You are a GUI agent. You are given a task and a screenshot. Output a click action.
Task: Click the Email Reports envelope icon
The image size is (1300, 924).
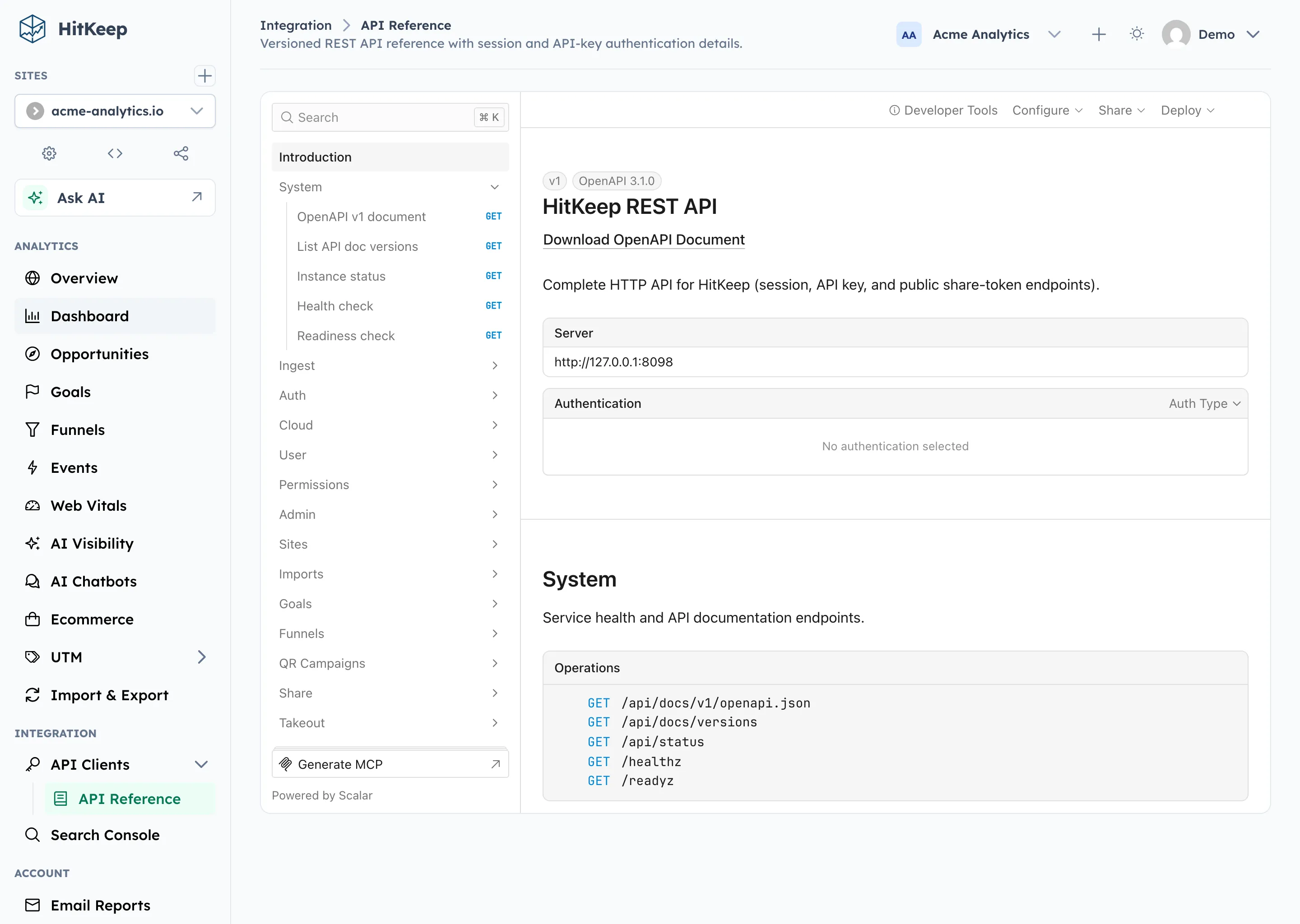[x=32, y=905]
